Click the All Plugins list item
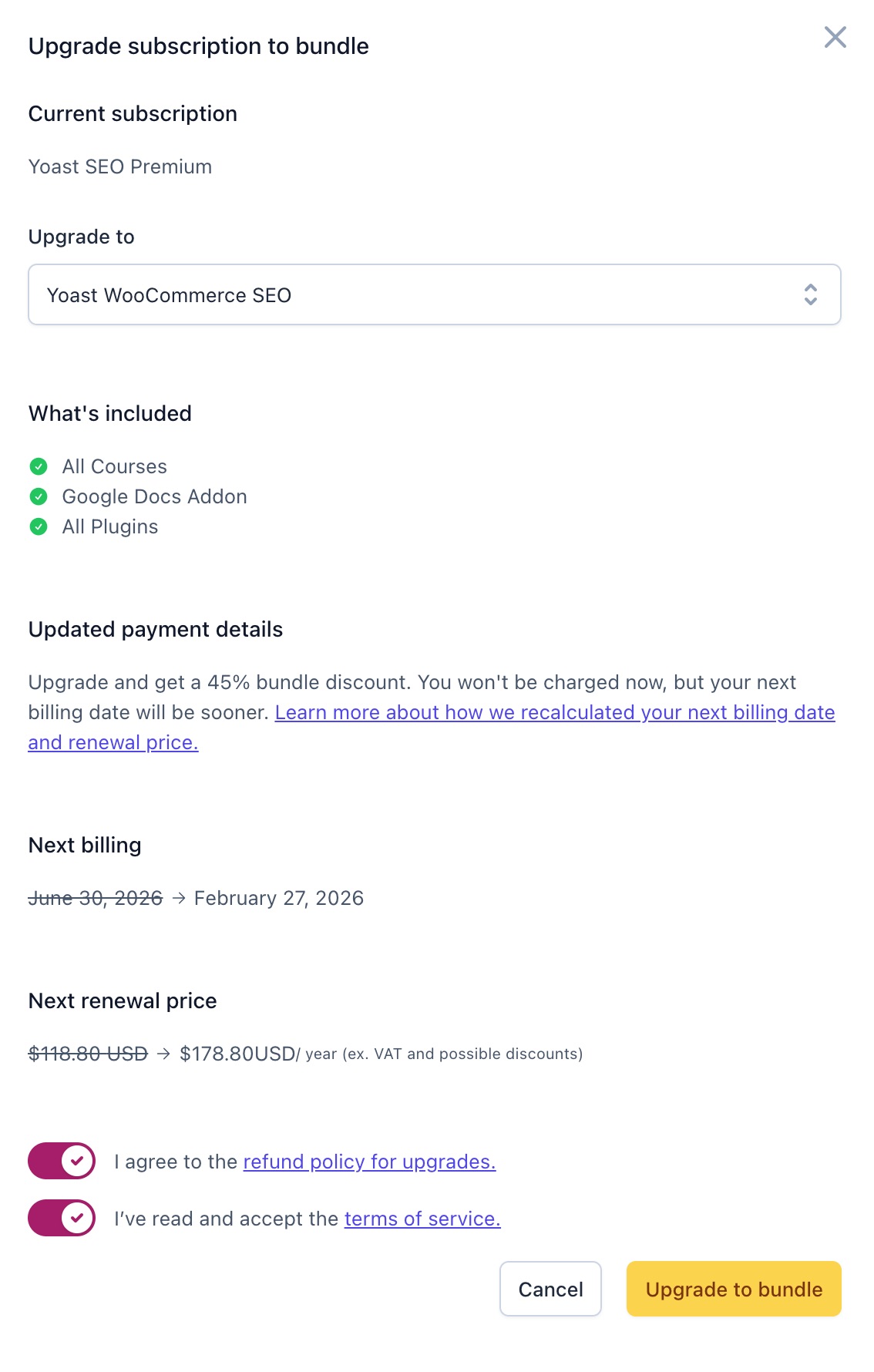Viewport: 874px width, 1372px height. click(110, 526)
